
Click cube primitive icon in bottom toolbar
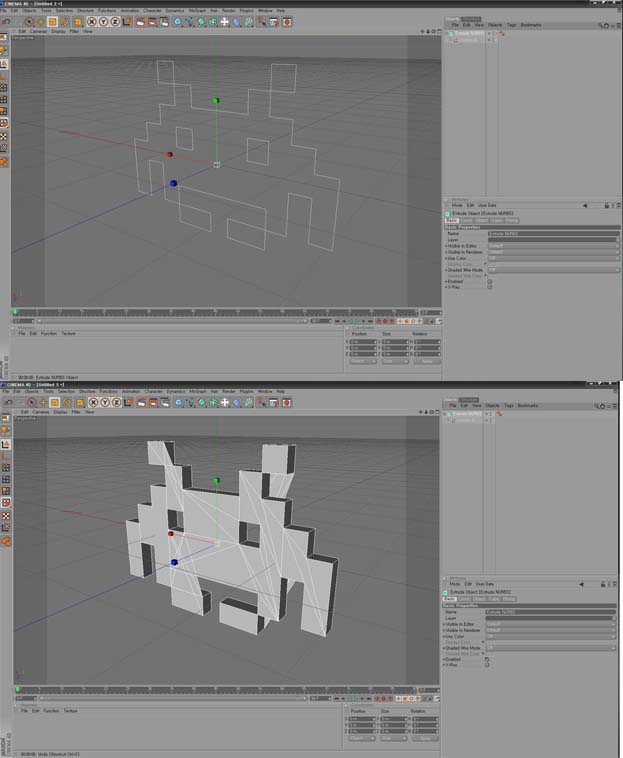coord(179,402)
